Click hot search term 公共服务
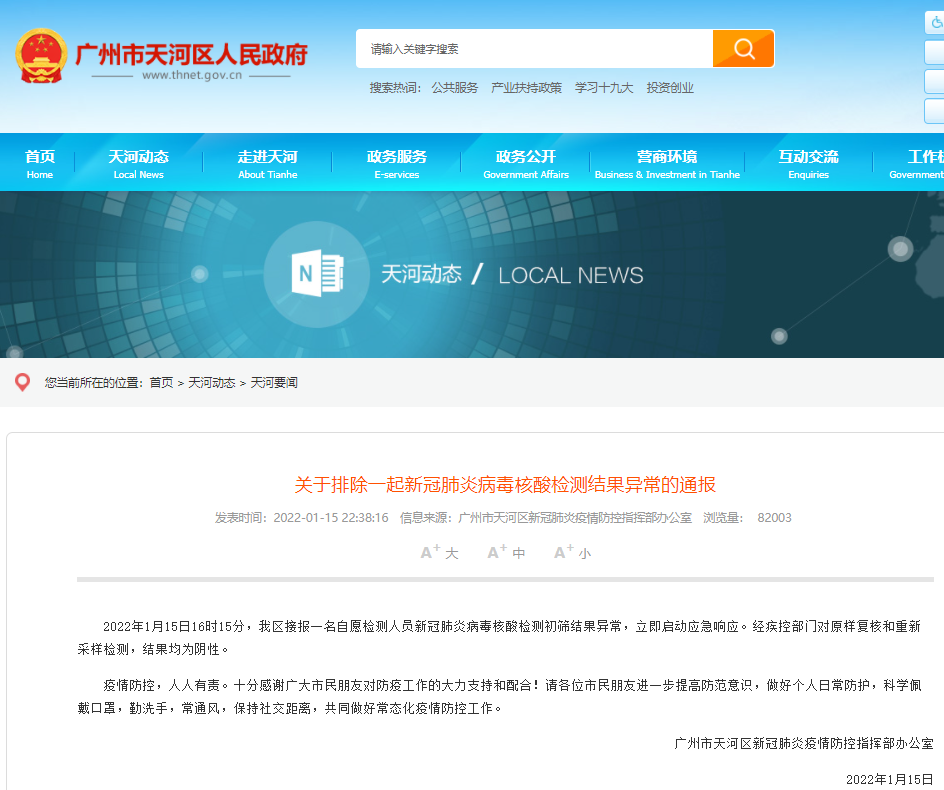 pyautogui.click(x=455, y=88)
